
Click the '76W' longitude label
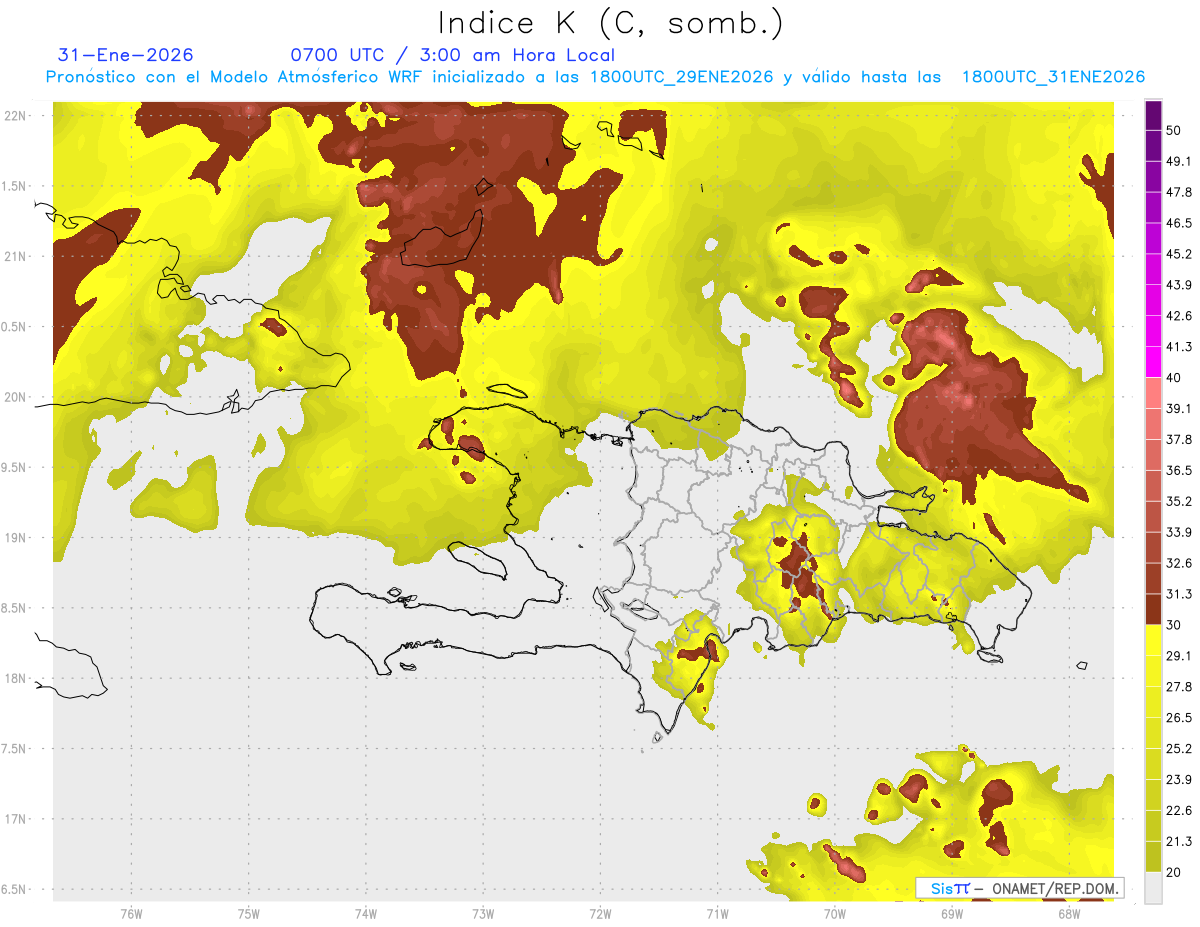pos(131,913)
